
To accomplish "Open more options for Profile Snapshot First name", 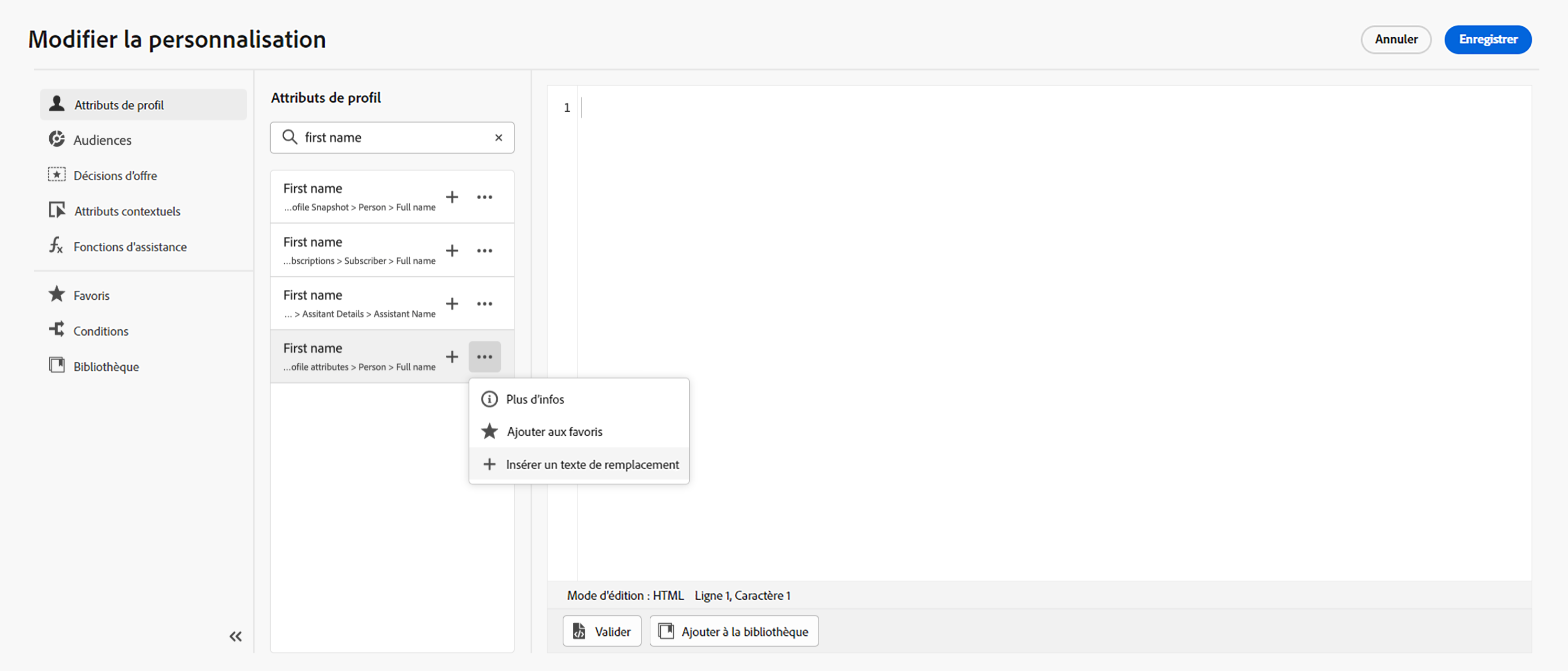I will click(485, 197).
